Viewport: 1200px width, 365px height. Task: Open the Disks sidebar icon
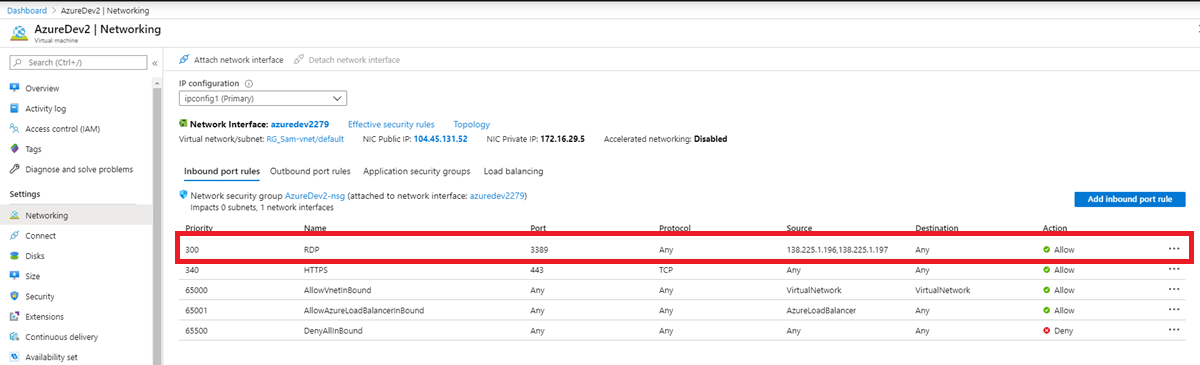pos(15,256)
